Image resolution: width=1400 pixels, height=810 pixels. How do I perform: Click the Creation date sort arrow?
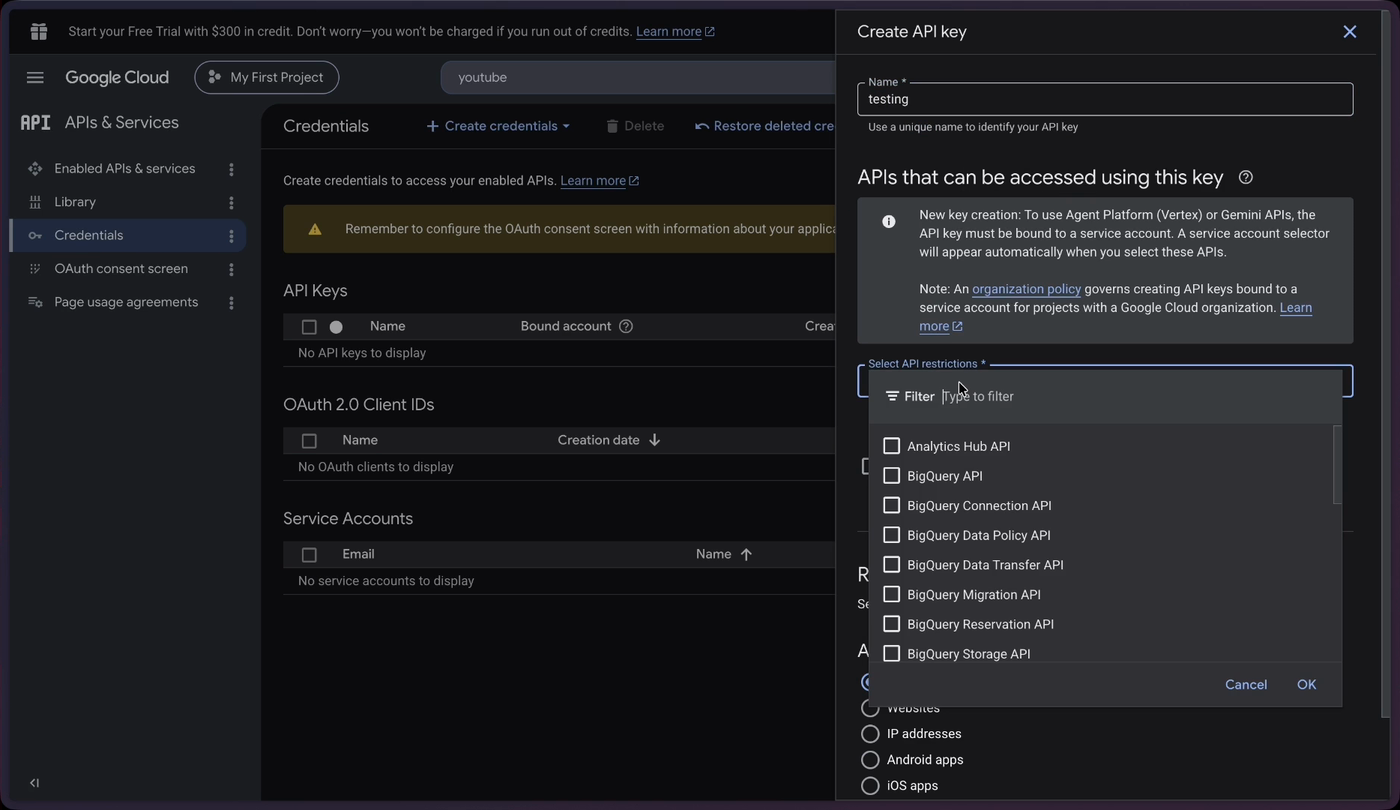click(654, 440)
